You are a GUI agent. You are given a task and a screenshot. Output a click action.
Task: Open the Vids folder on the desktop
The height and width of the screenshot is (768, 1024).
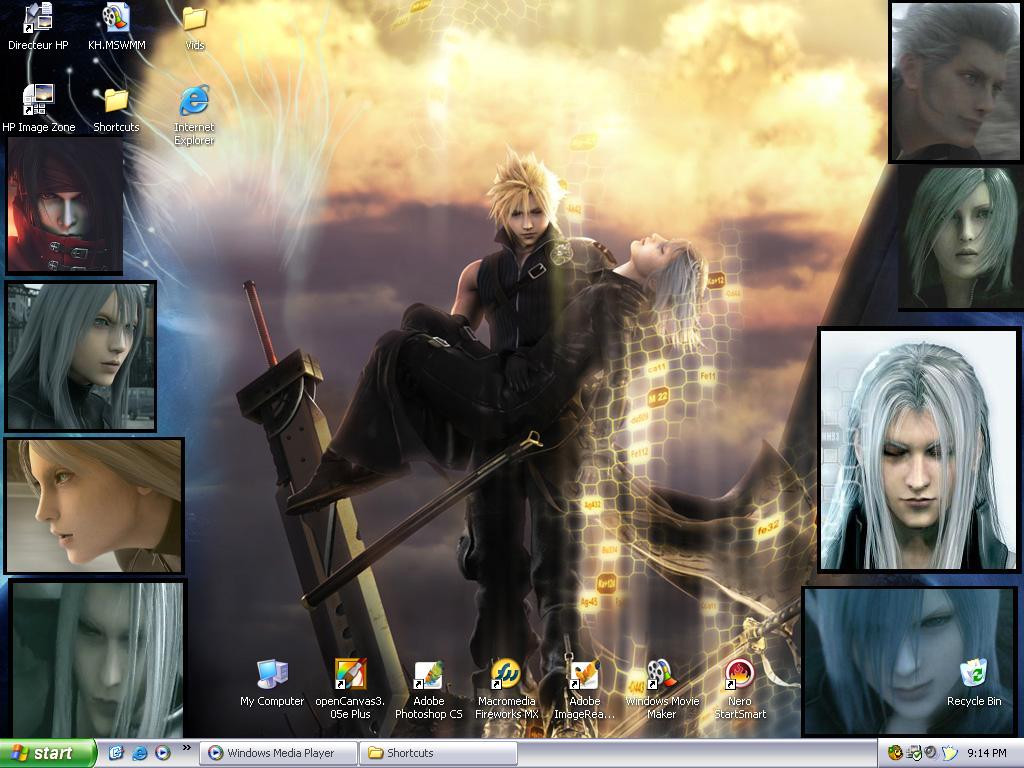195,28
